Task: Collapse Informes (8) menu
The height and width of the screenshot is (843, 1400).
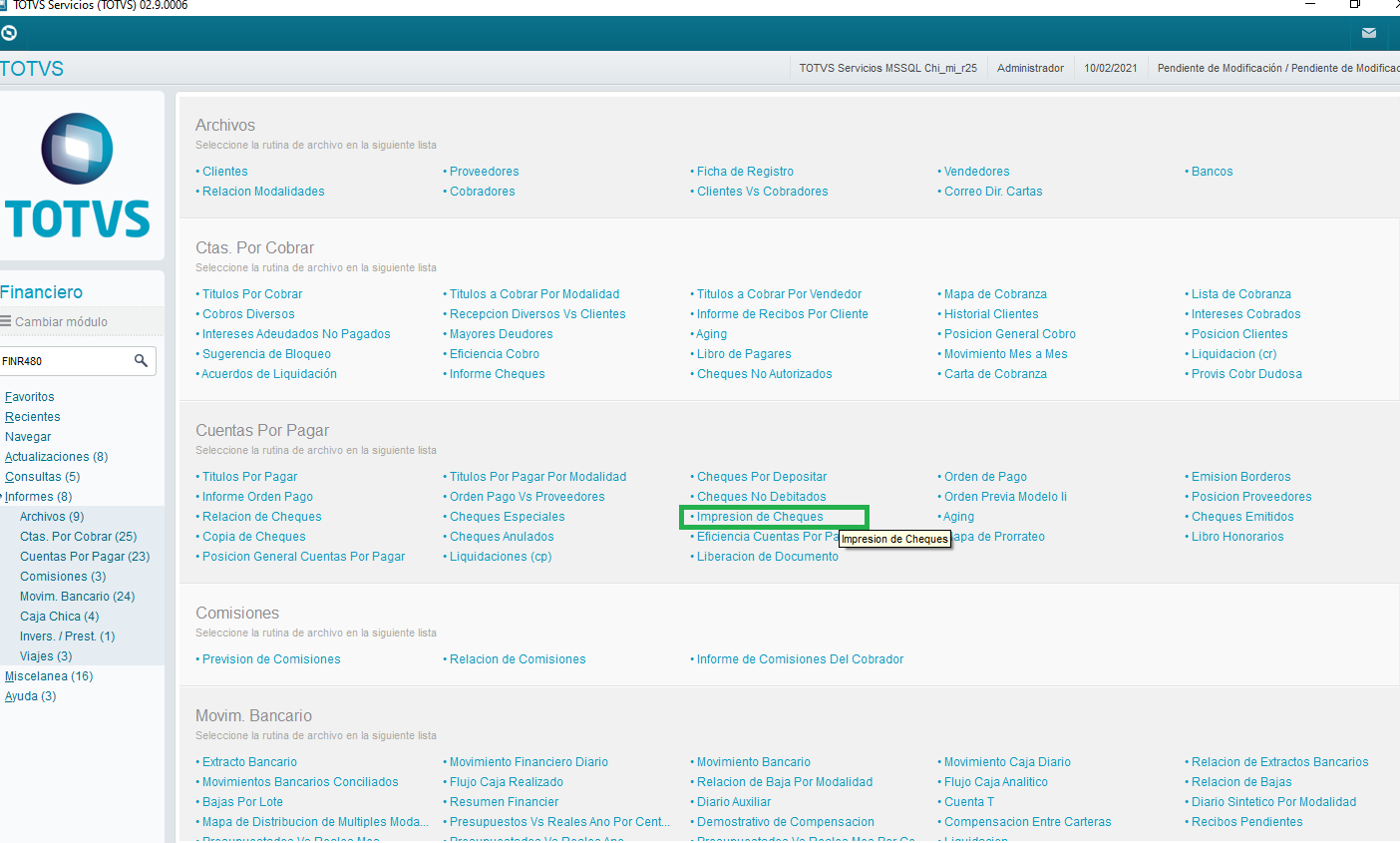Action: point(39,497)
